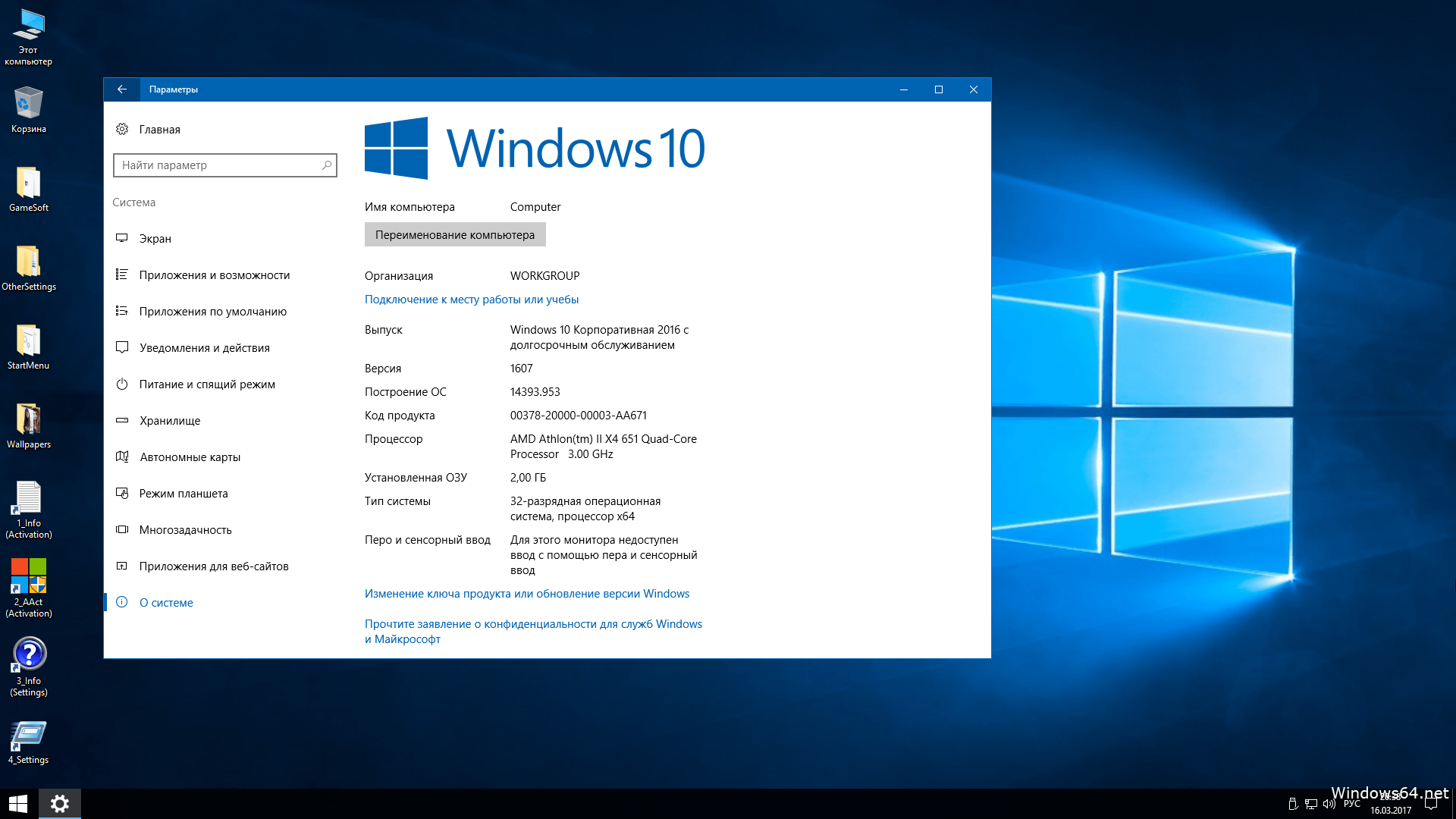Open Главная home gear icon
The width and height of the screenshot is (1456, 819).
122,129
